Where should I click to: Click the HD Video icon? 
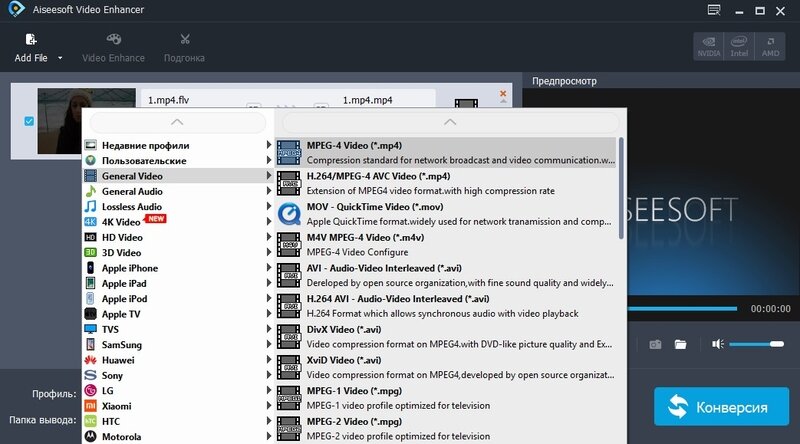[90, 237]
